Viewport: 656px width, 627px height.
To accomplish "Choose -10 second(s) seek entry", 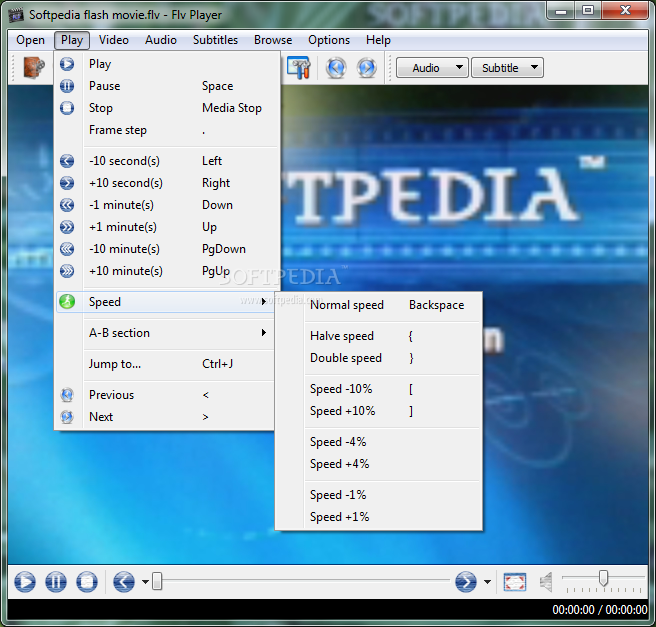I will coord(167,161).
